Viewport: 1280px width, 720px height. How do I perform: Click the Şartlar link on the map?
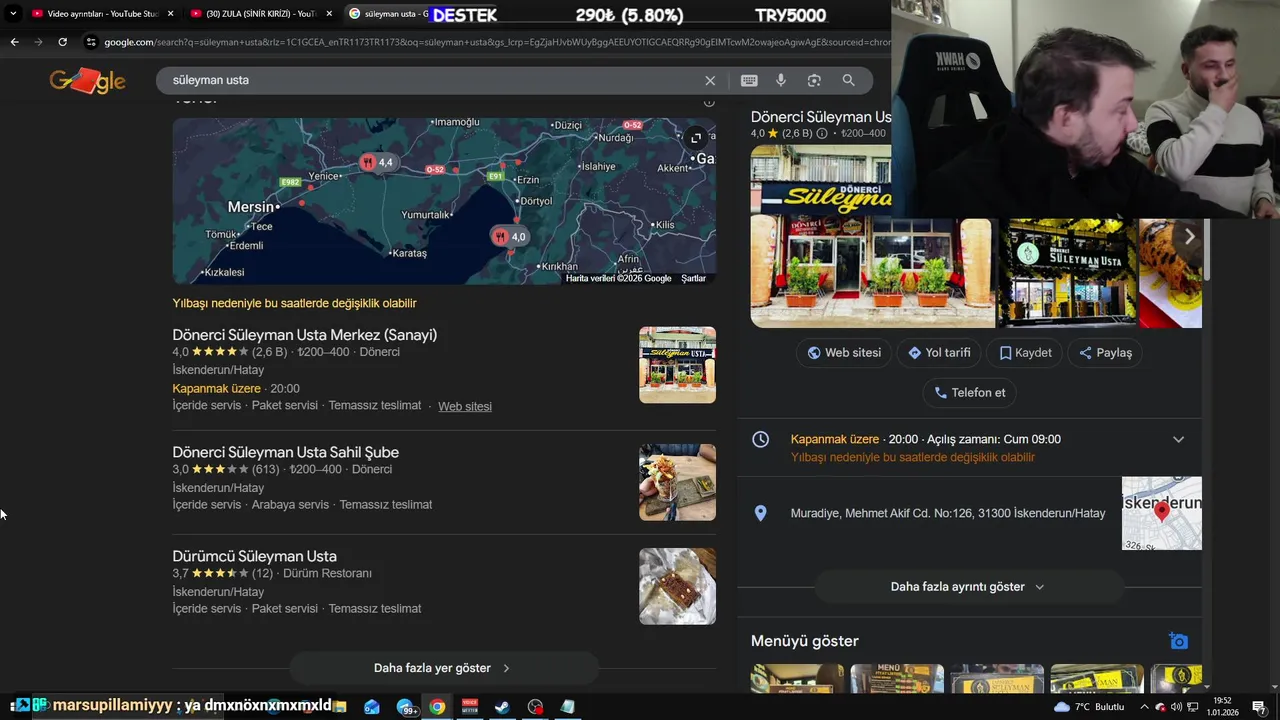[x=693, y=279]
